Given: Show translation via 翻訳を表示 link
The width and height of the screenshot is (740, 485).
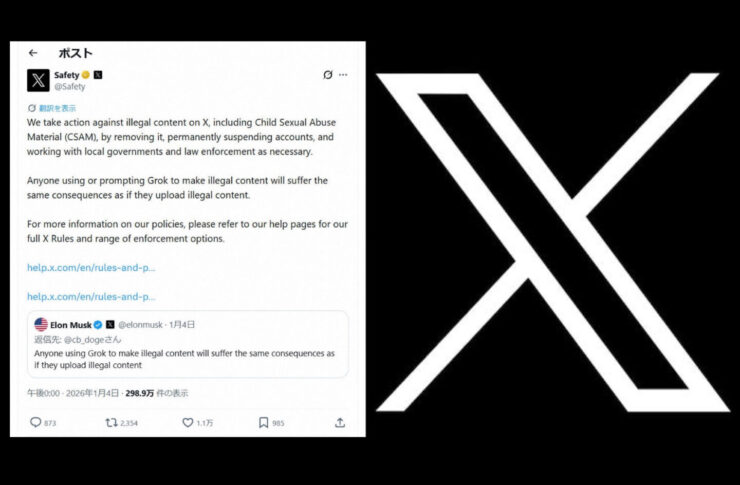Looking at the screenshot, I should (x=52, y=108).
